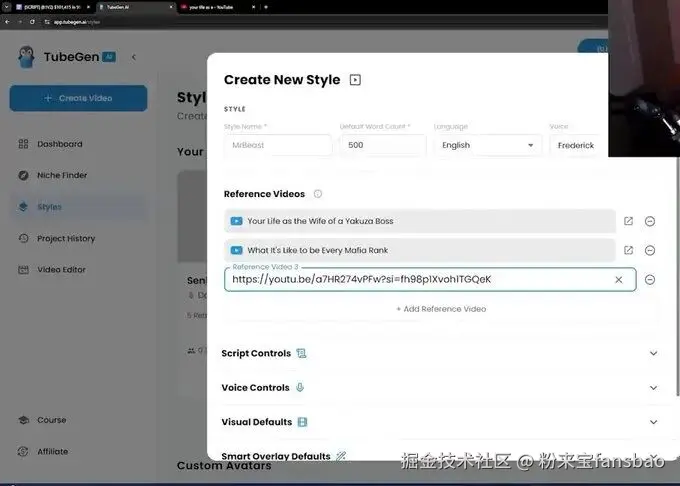Screen dimensions: 680x486
Task: Click the Default Word Count field
Action: [x=383, y=145]
